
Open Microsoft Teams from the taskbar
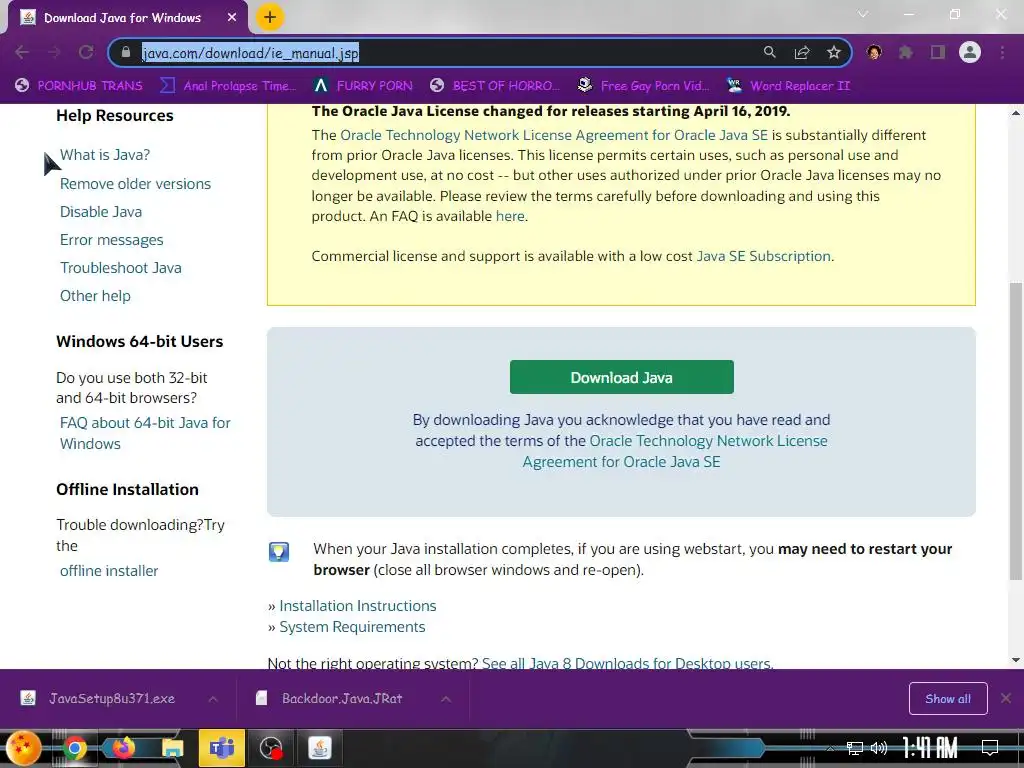pos(222,748)
